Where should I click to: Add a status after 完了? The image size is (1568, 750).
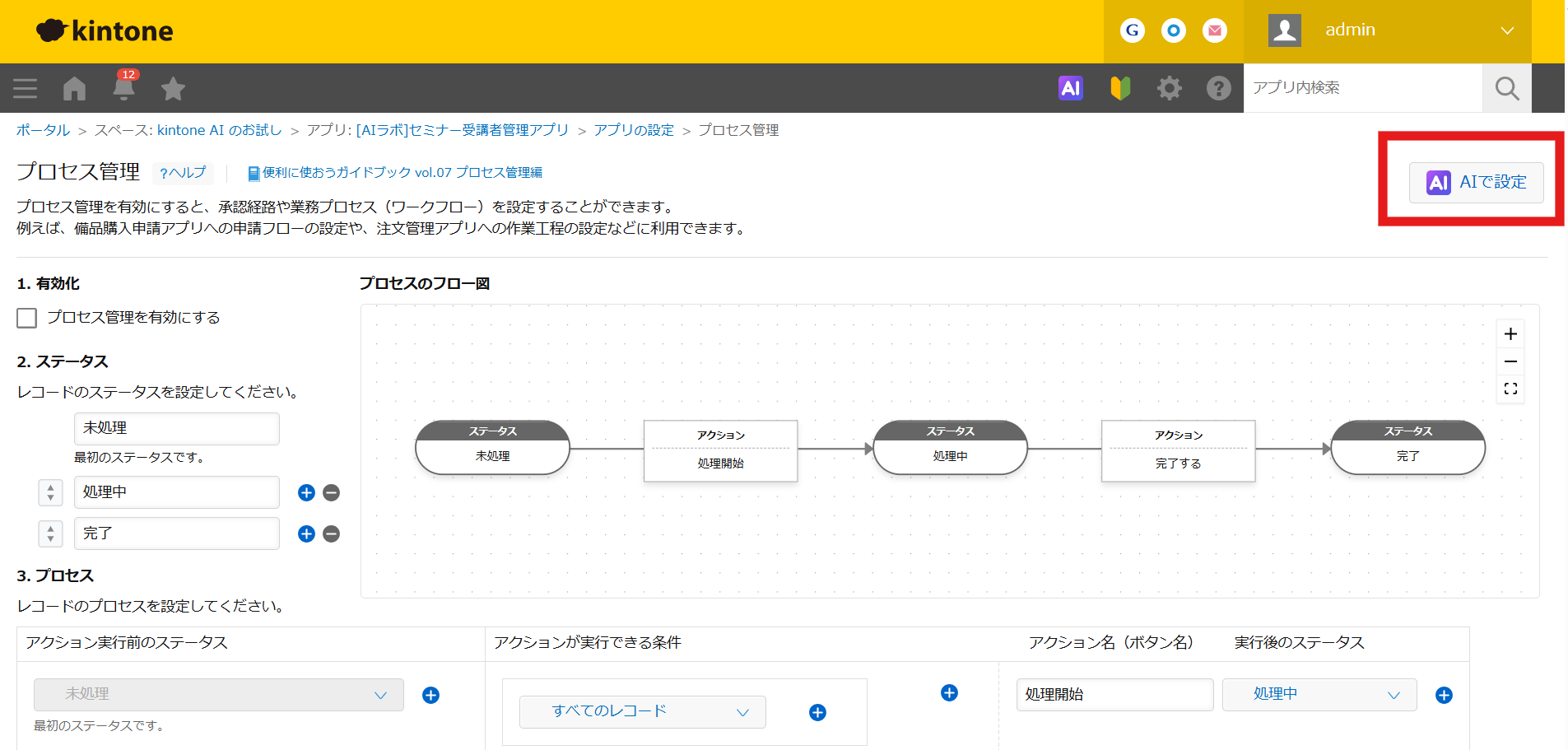pos(306,533)
